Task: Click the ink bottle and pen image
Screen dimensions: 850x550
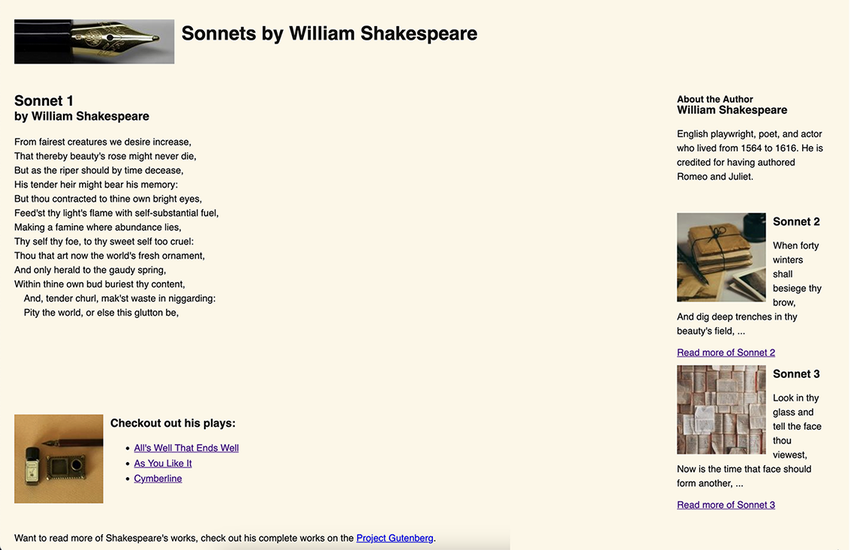Action: point(58,458)
